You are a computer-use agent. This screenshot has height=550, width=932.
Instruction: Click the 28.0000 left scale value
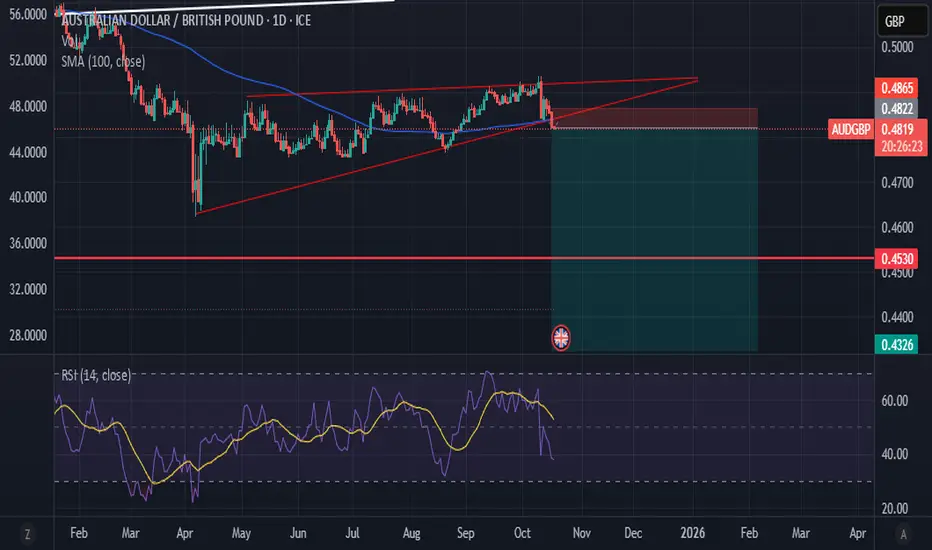coord(28,335)
